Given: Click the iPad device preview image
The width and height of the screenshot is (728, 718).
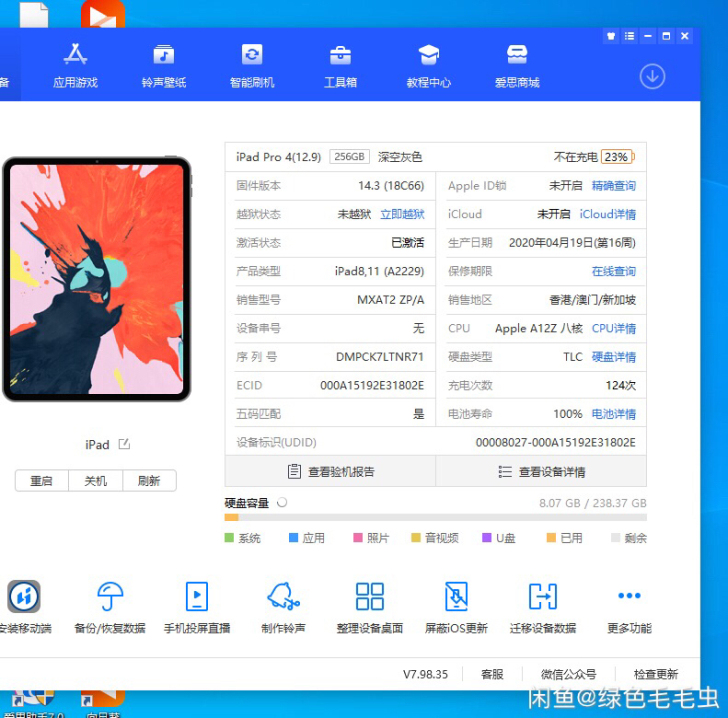Looking at the screenshot, I should (97, 279).
